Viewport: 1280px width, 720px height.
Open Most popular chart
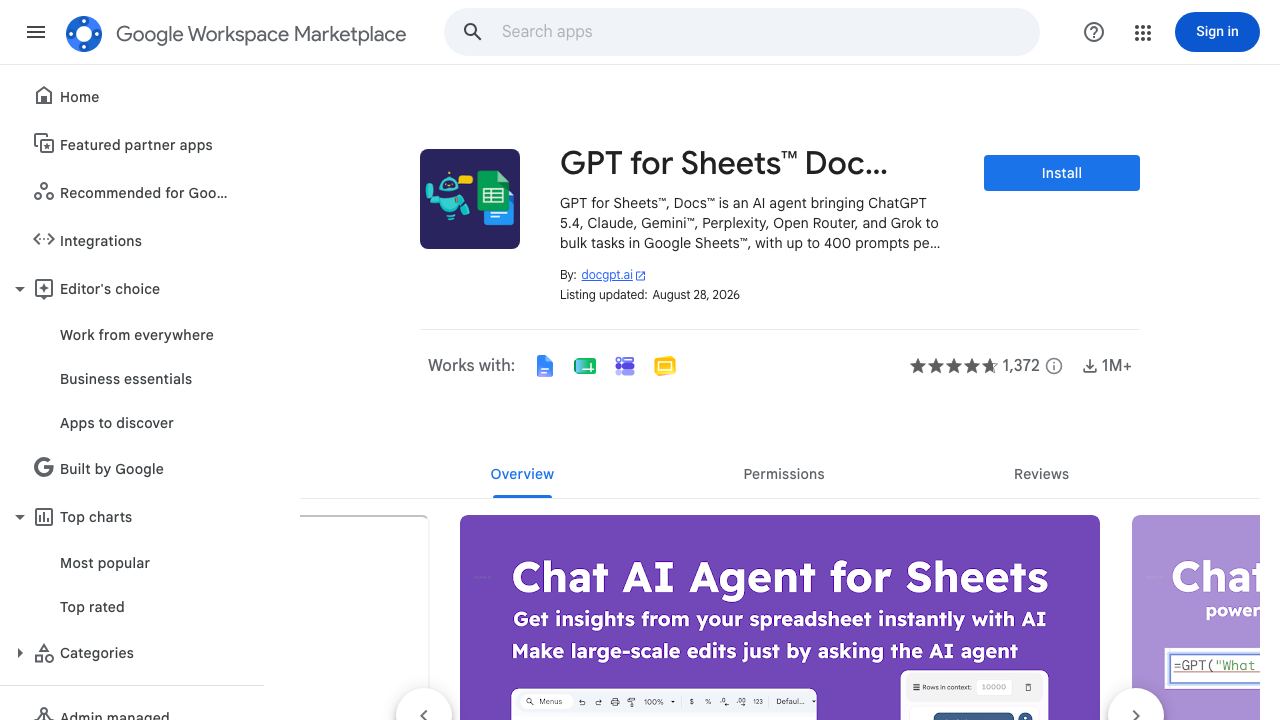click(x=105, y=563)
